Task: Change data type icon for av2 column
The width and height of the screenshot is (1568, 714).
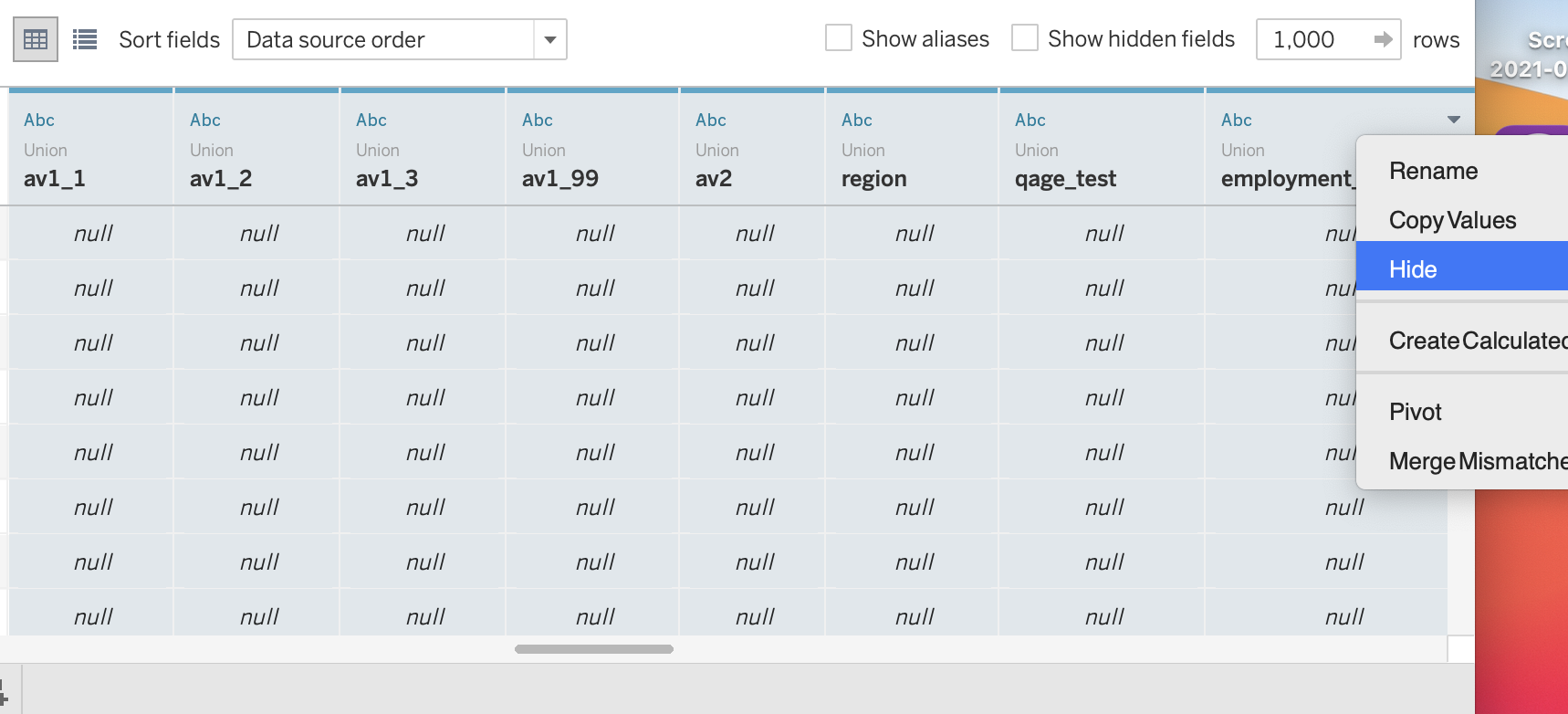Action: tap(711, 120)
